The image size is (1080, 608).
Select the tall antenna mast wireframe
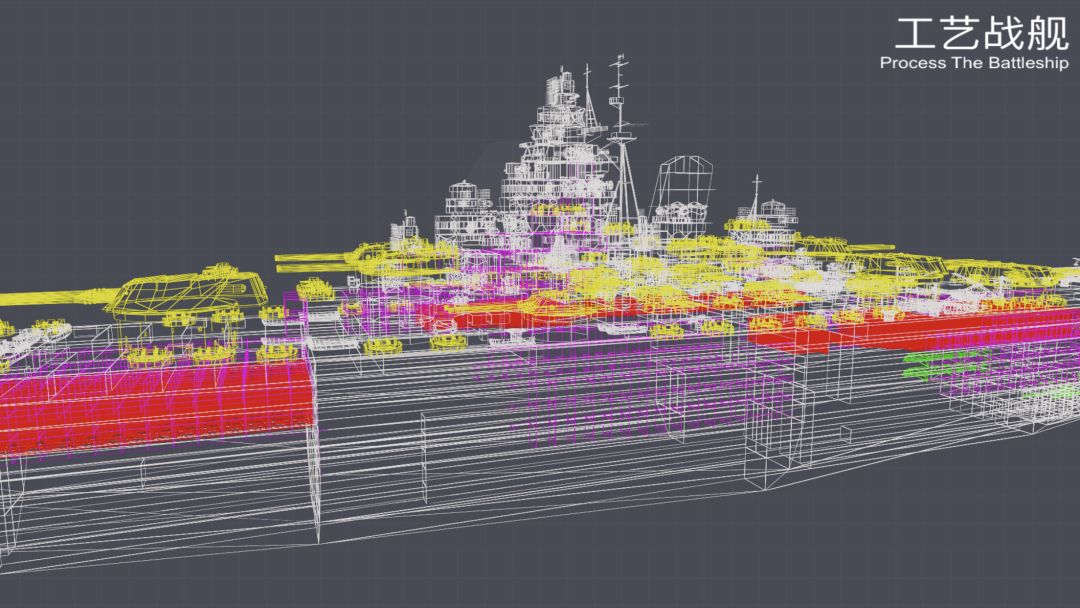(x=621, y=138)
